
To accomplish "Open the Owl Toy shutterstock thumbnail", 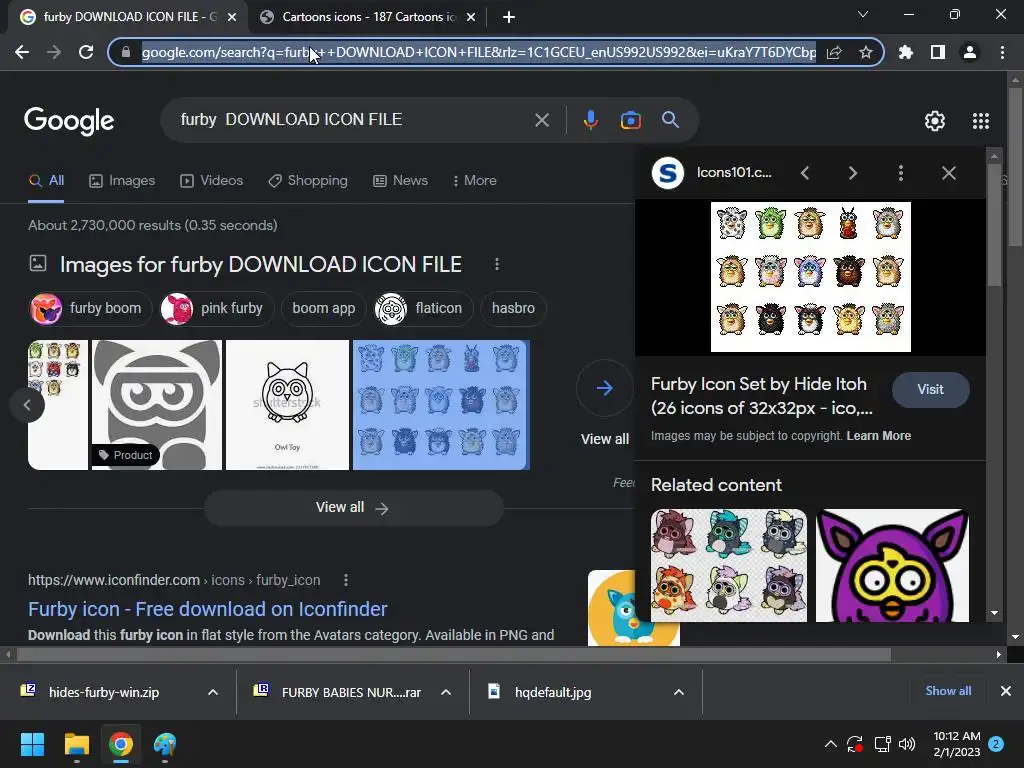I will pos(287,405).
